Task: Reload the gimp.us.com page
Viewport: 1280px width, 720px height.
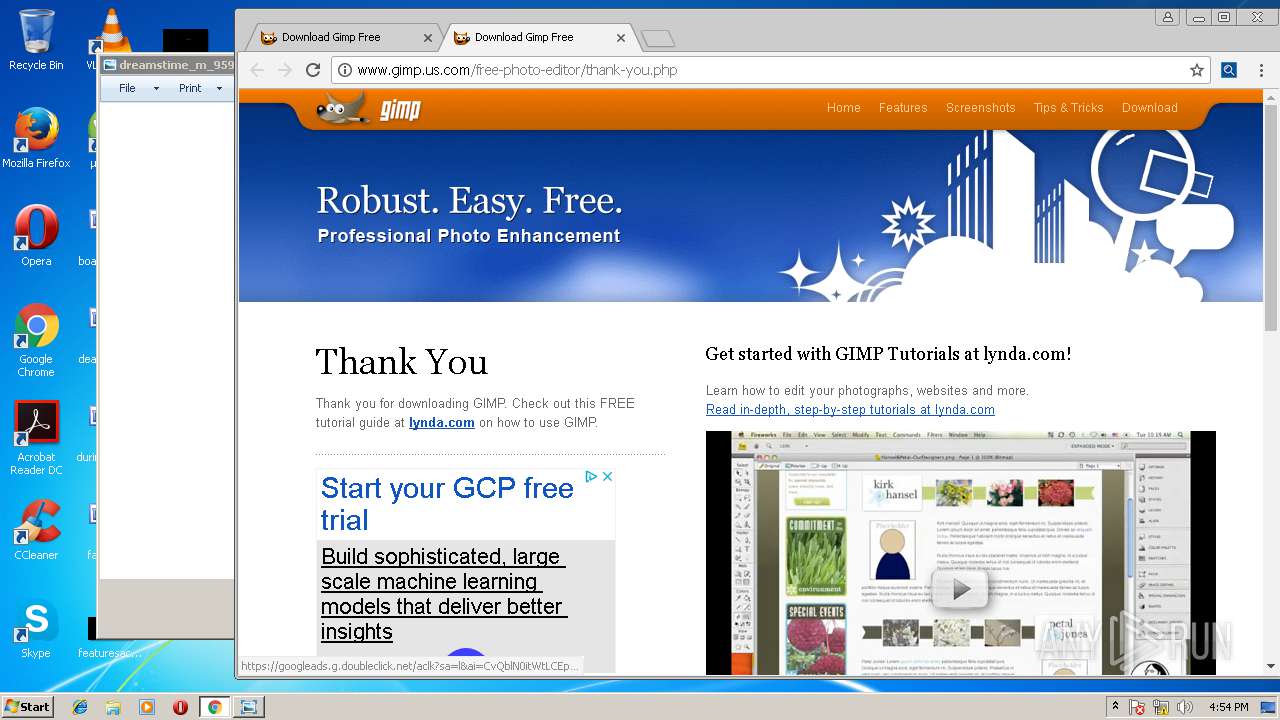Action: tap(313, 70)
